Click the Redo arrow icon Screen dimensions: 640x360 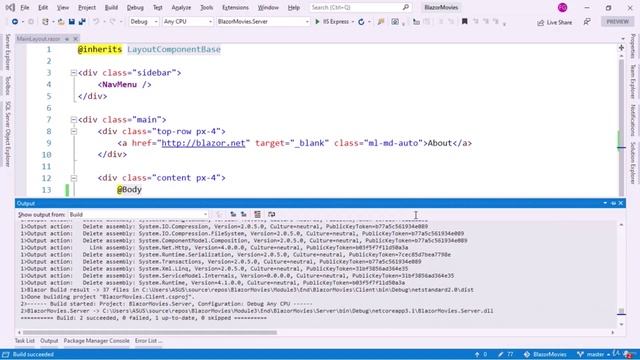pyautogui.click(x=113, y=22)
